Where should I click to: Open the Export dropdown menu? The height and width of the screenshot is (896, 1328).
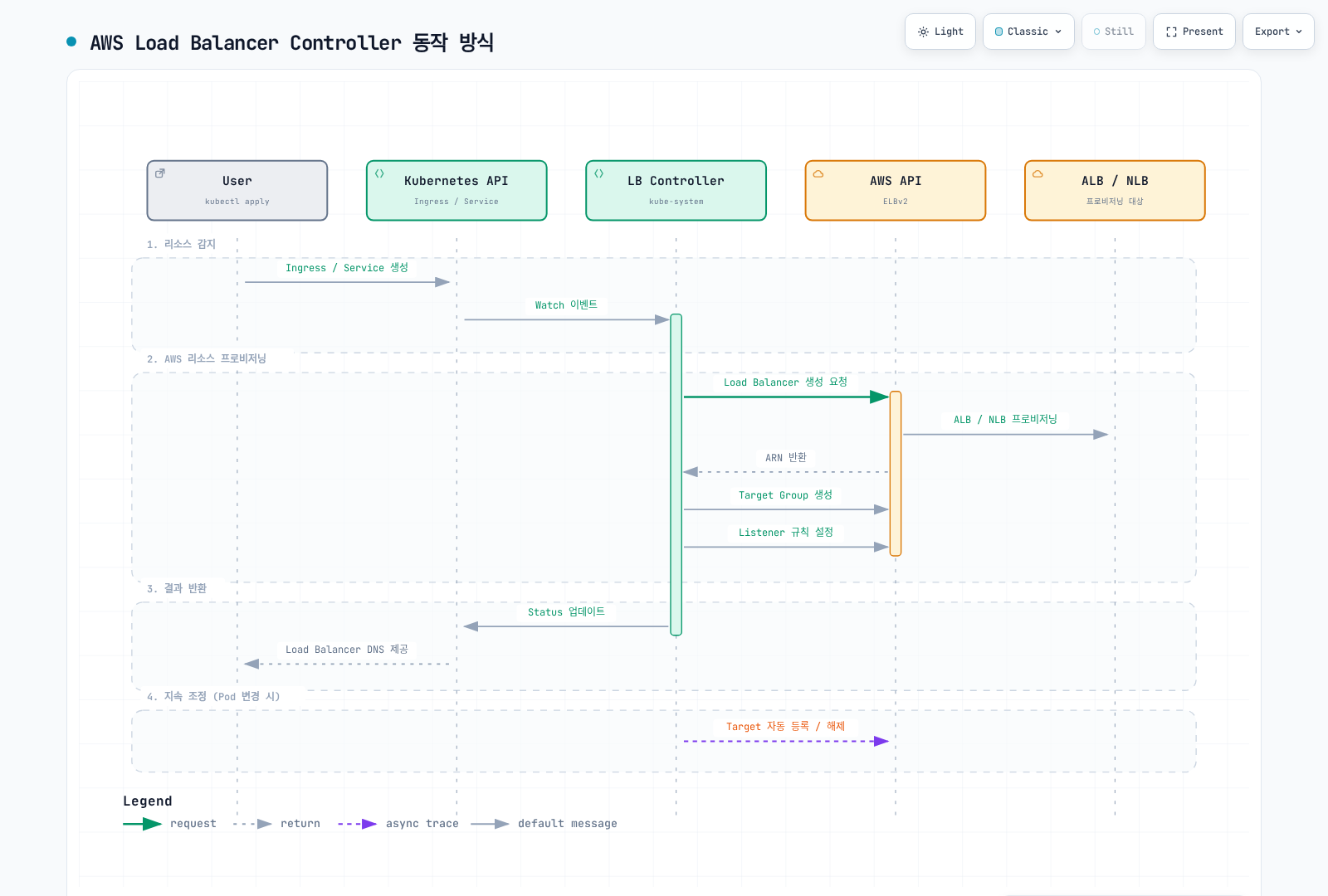click(1278, 32)
